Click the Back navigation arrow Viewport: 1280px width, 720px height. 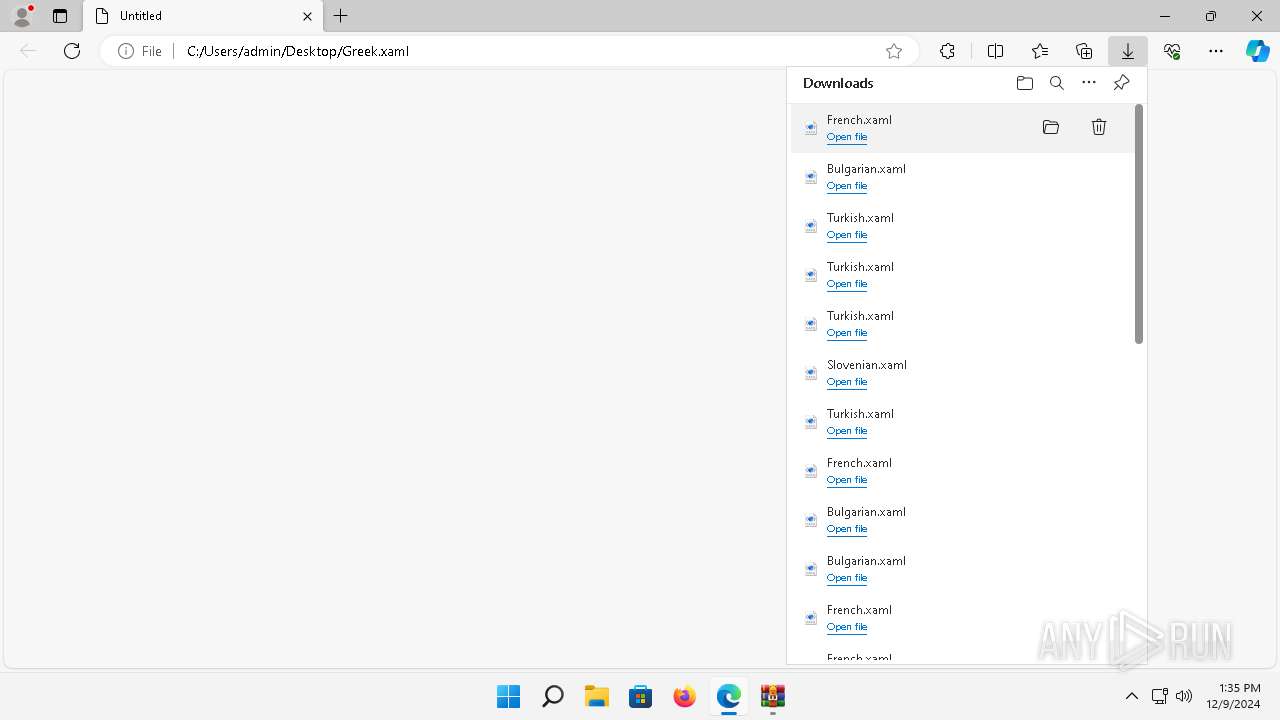click(x=28, y=51)
